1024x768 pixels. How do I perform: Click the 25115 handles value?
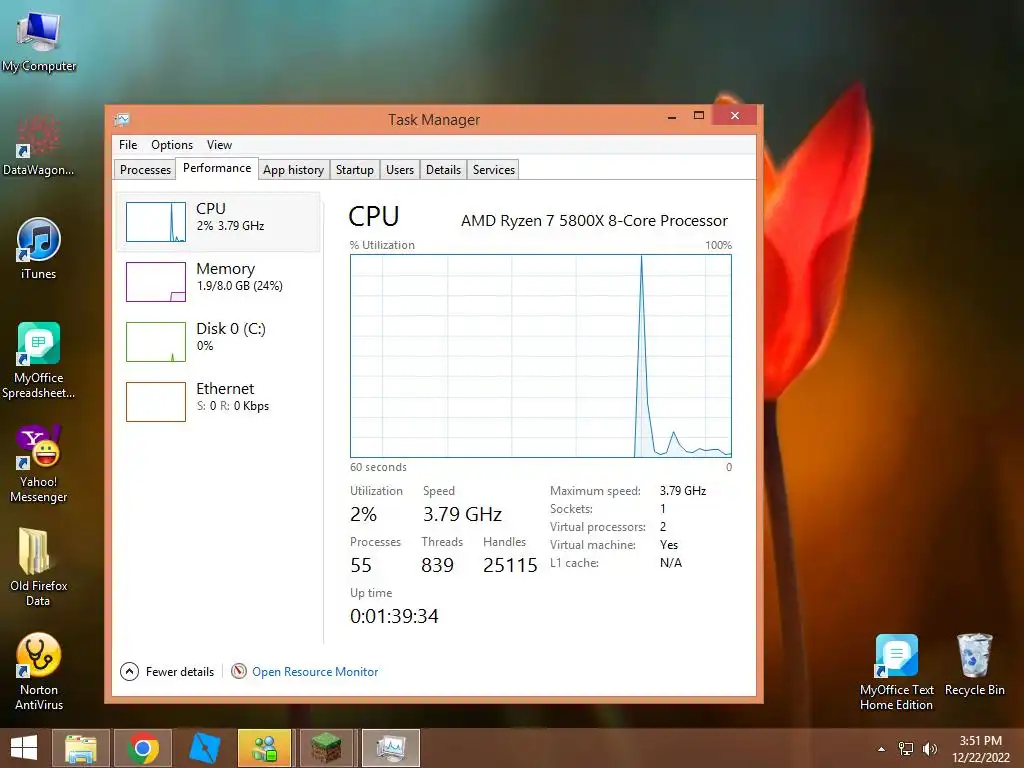(x=510, y=565)
